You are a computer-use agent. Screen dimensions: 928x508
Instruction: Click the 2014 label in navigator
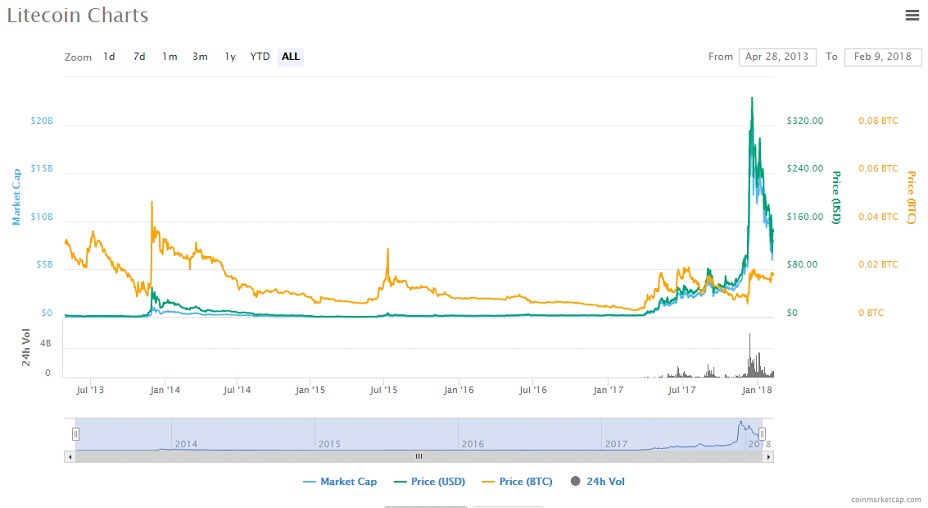tap(186, 444)
